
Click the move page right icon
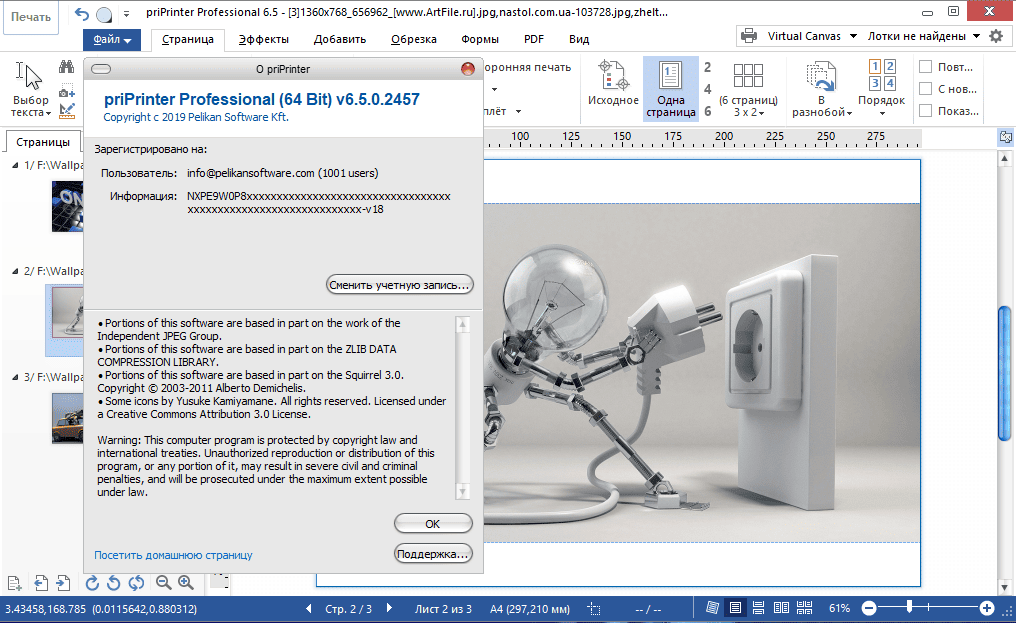pos(63,583)
